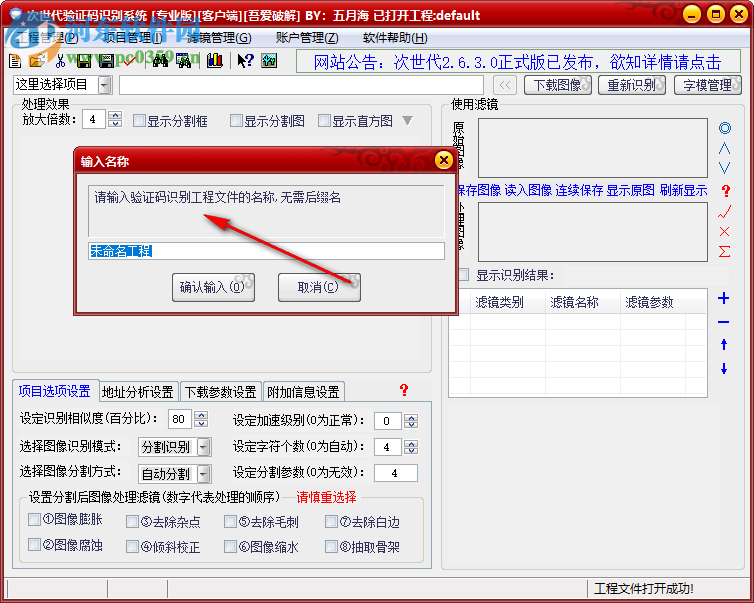Enable the ④倾斜校正 checkbox

pyautogui.click(x=132, y=547)
